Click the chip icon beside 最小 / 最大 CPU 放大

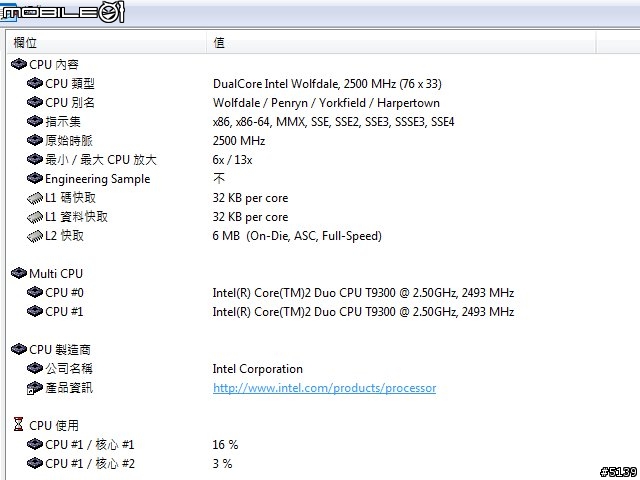pos(35,159)
